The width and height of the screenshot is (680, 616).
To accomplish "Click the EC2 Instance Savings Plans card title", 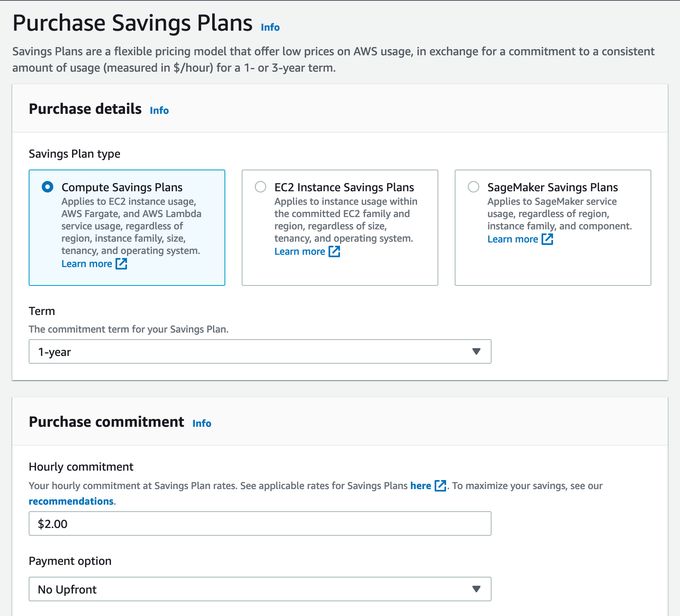I will click(x=344, y=187).
